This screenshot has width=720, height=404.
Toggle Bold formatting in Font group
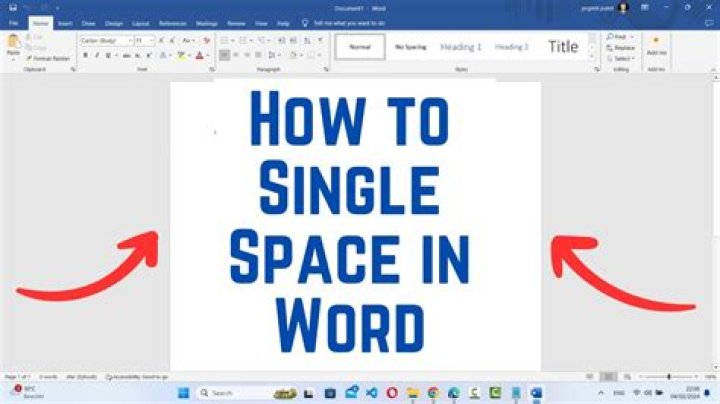point(85,55)
